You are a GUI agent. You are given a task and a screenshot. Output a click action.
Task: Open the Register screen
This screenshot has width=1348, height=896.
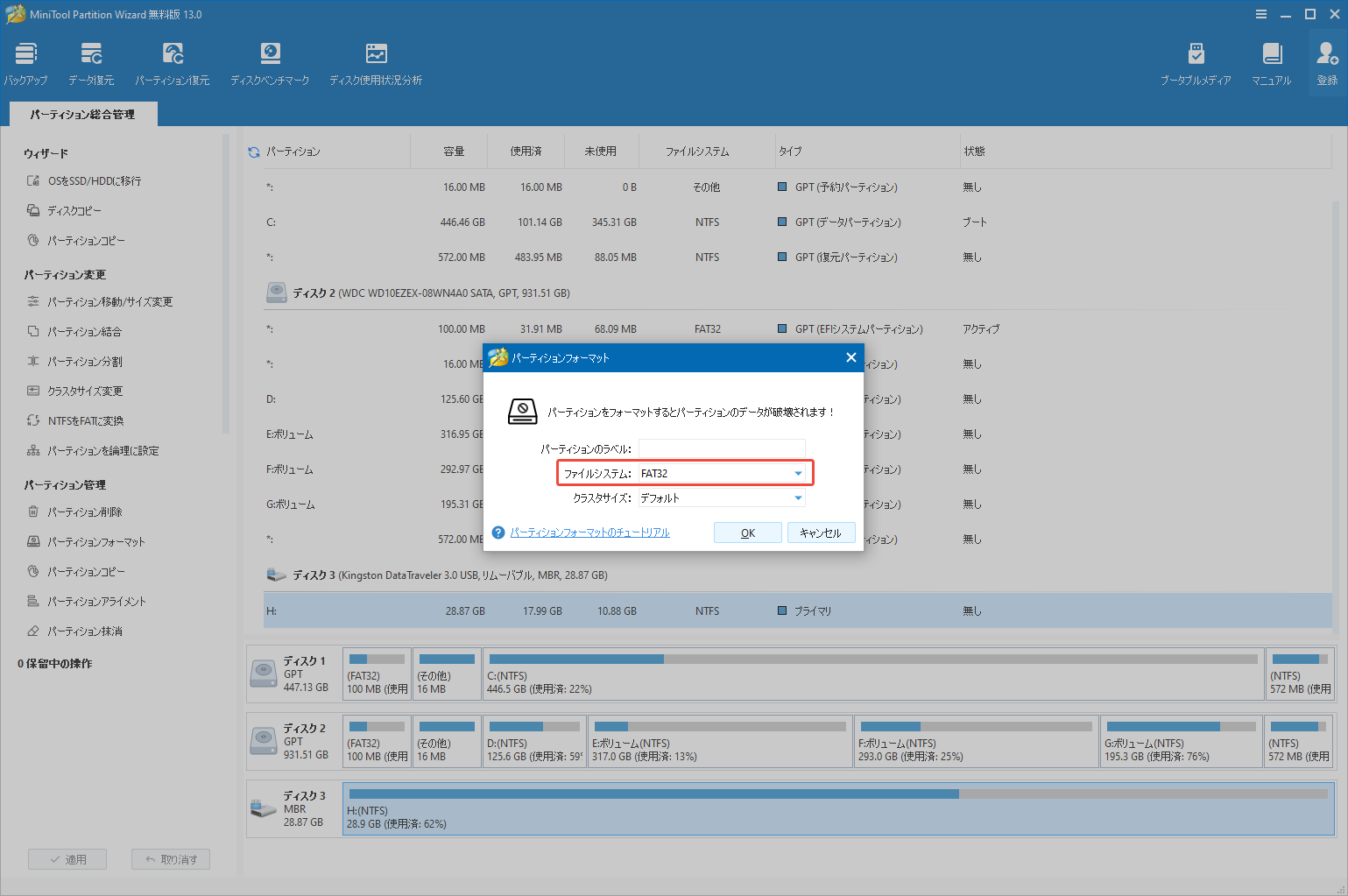pyautogui.click(x=1326, y=61)
